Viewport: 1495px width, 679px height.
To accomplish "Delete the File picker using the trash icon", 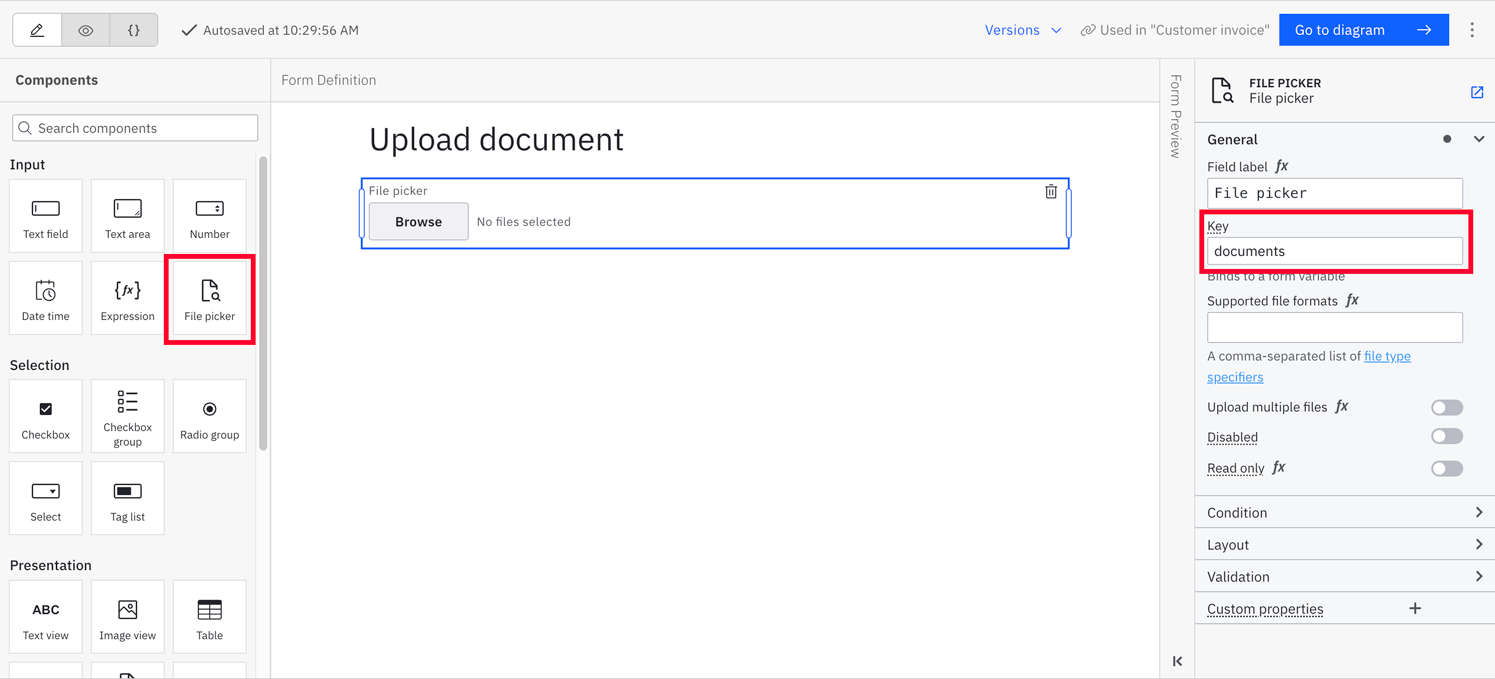I will [x=1051, y=191].
